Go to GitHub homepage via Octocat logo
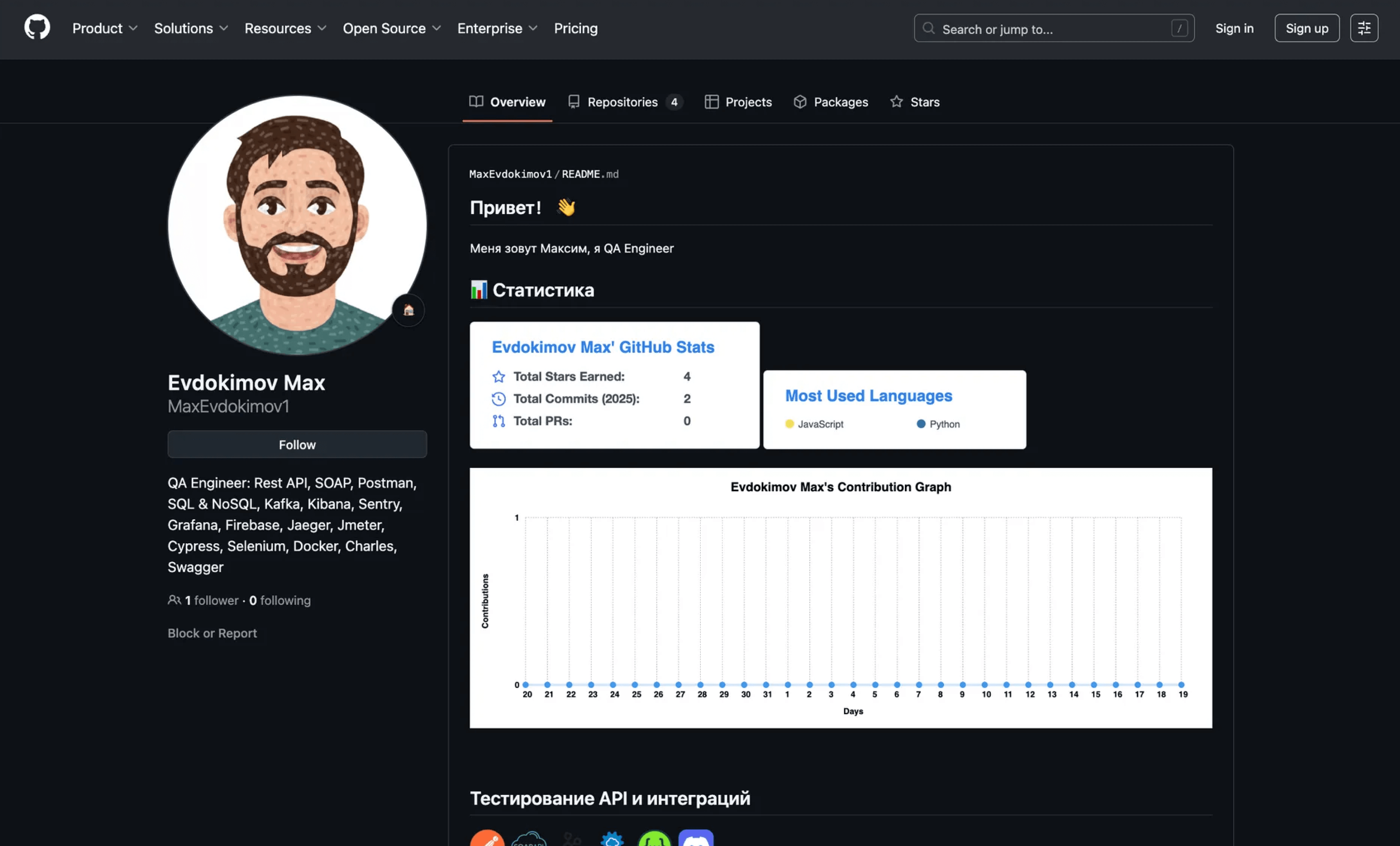 37,28
